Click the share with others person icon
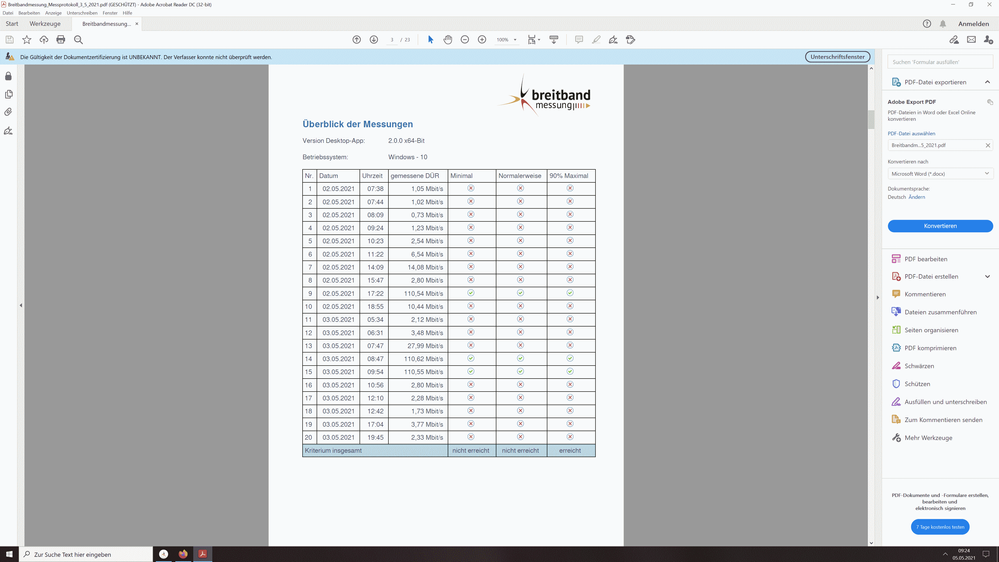Image resolution: width=999 pixels, height=562 pixels. click(988, 40)
